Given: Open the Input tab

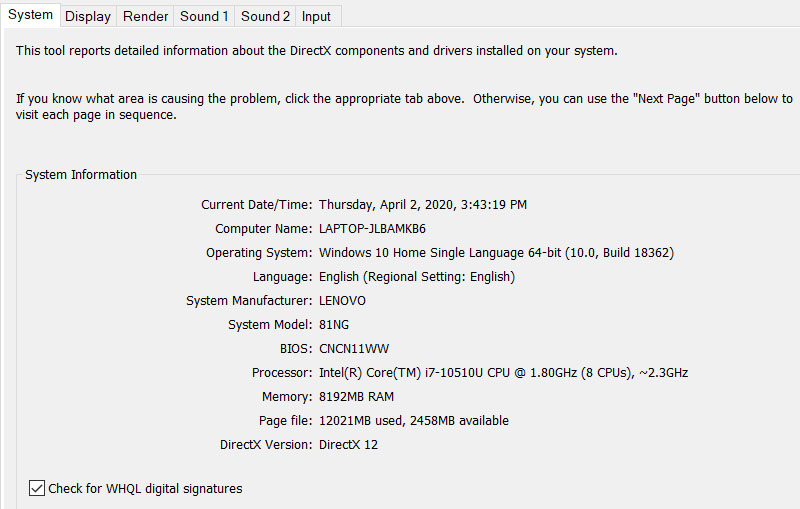Looking at the screenshot, I should (x=316, y=16).
